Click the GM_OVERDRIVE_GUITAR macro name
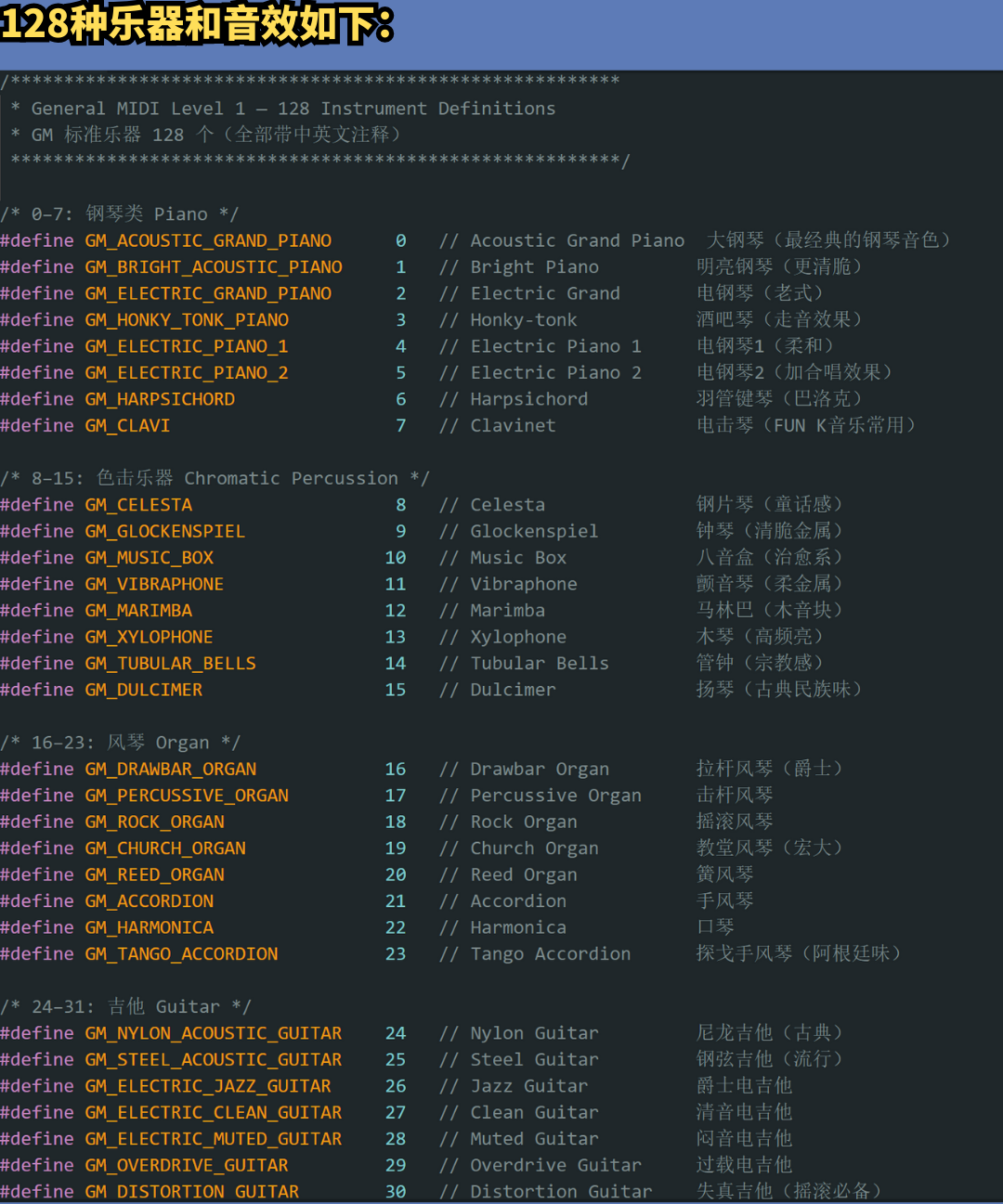The height and width of the screenshot is (1204, 1003). click(187, 1166)
